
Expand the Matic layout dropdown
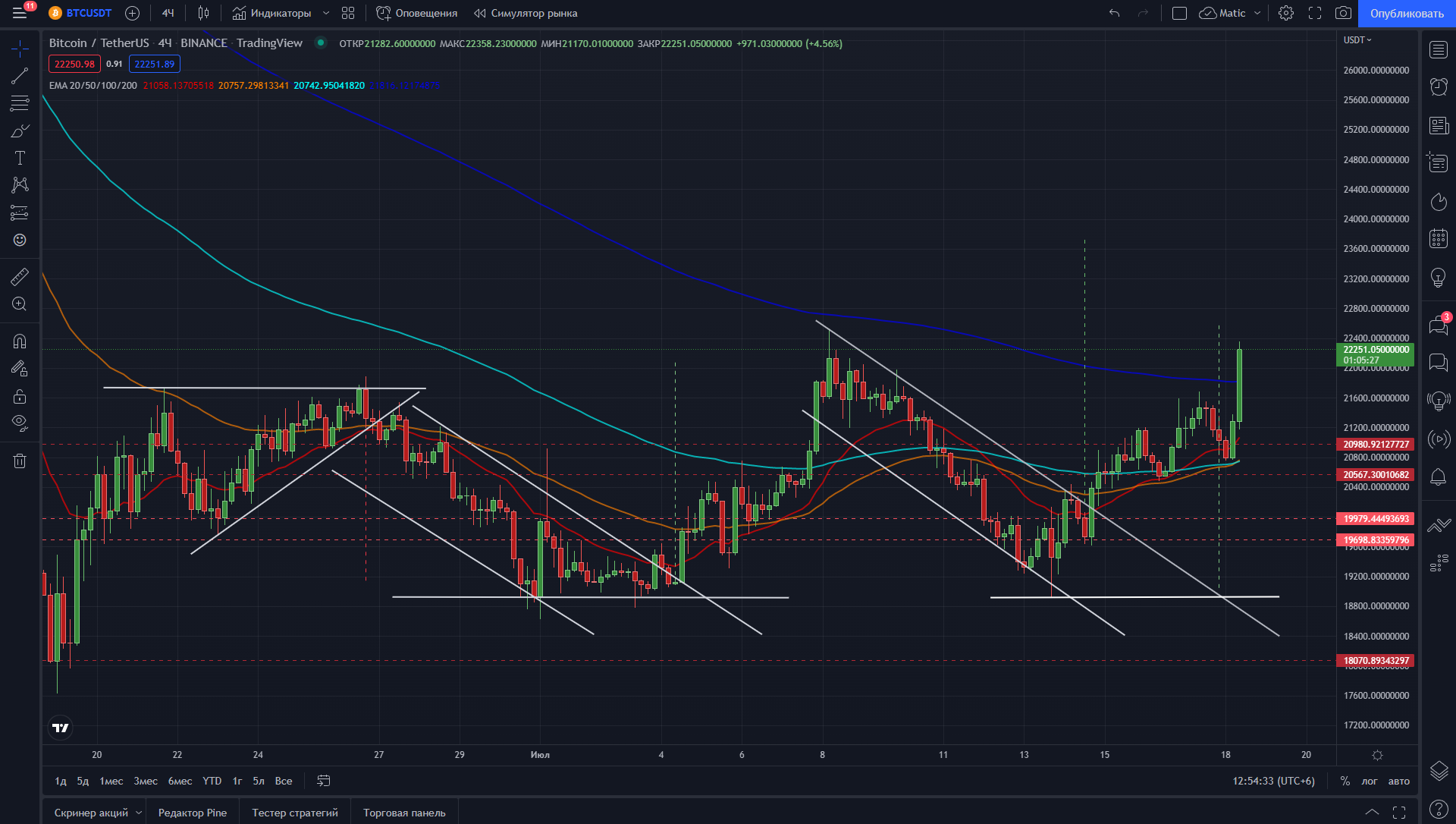pyautogui.click(x=1257, y=13)
